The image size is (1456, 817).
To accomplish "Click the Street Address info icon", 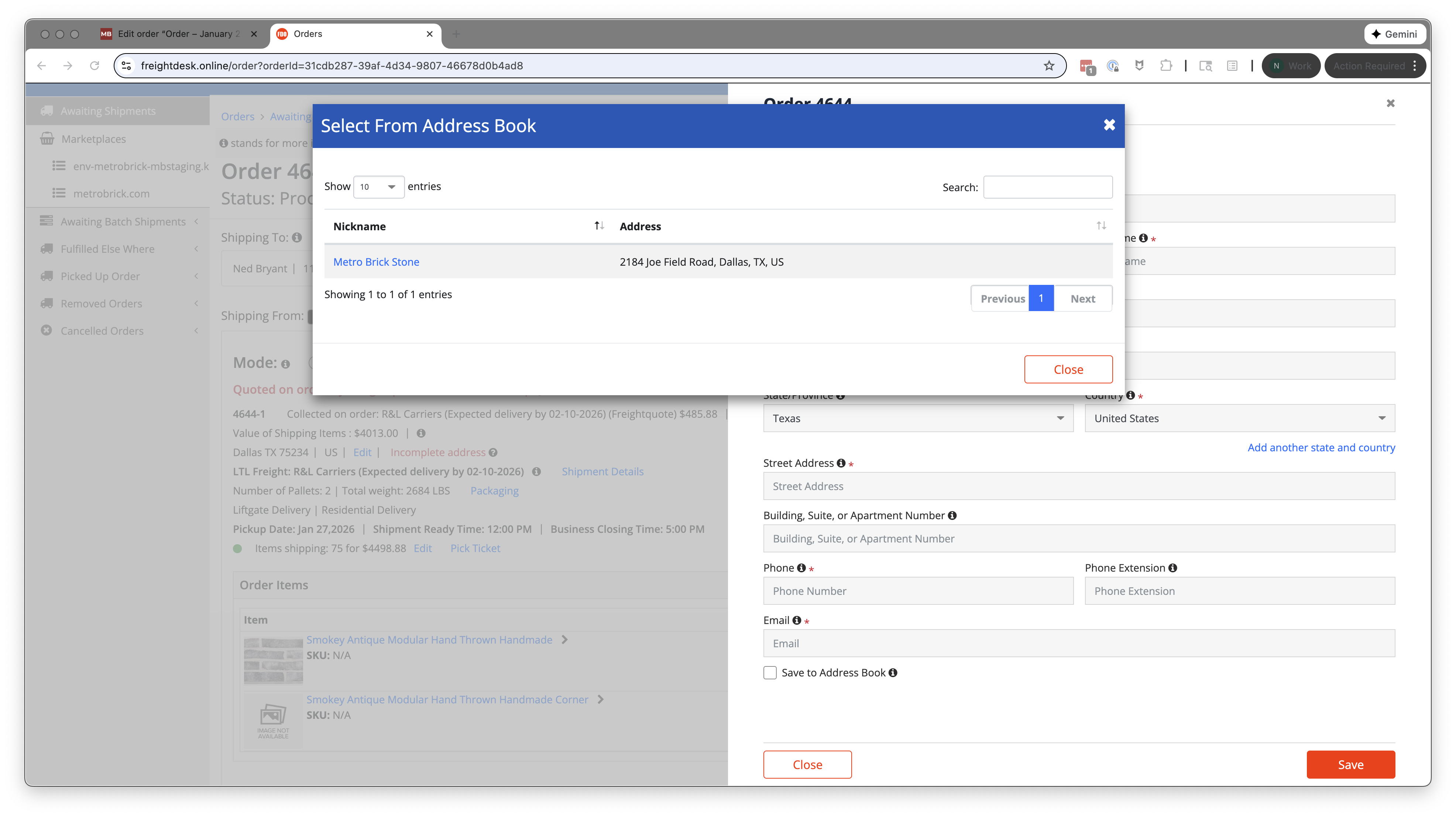I will point(841,463).
